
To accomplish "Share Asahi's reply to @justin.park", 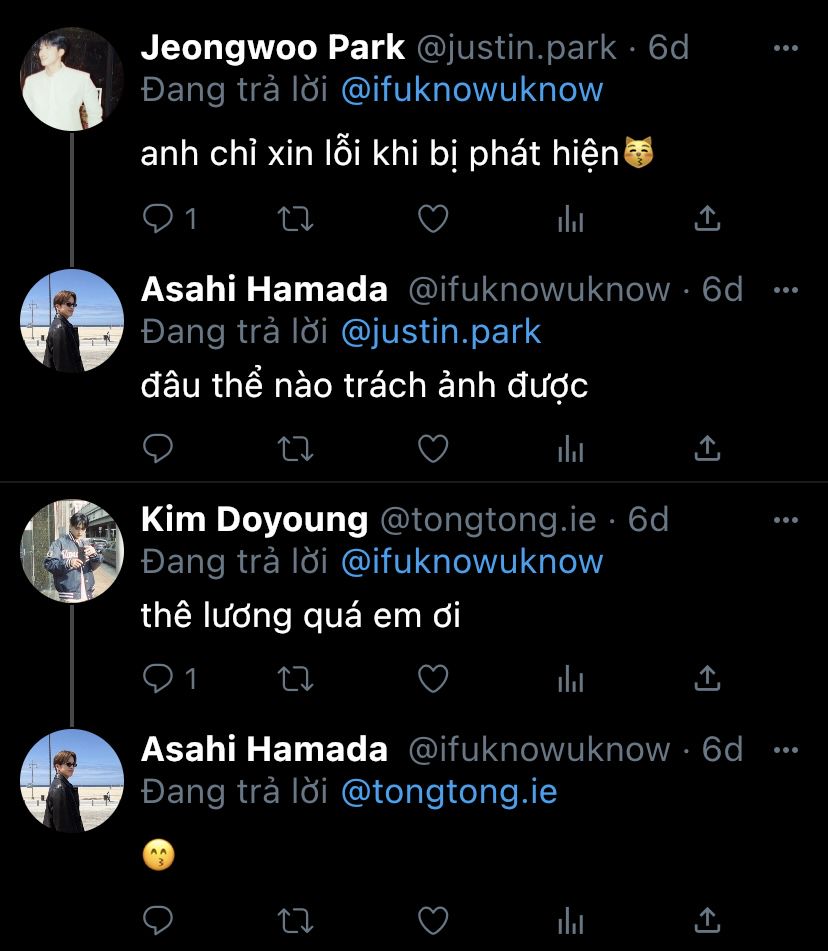I will [x=707, y=448].
